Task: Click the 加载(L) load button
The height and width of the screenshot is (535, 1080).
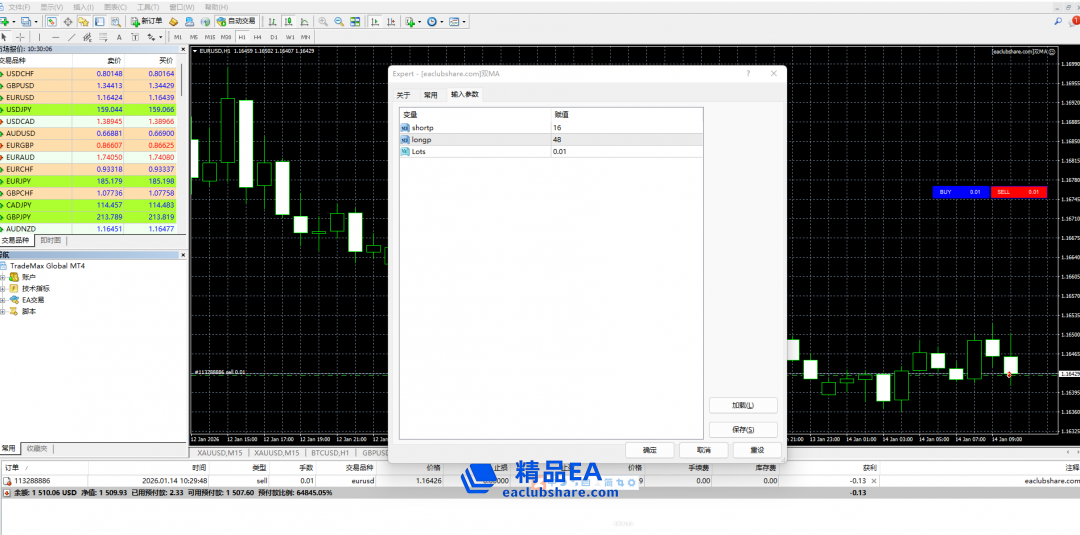Action: (742, 405)
